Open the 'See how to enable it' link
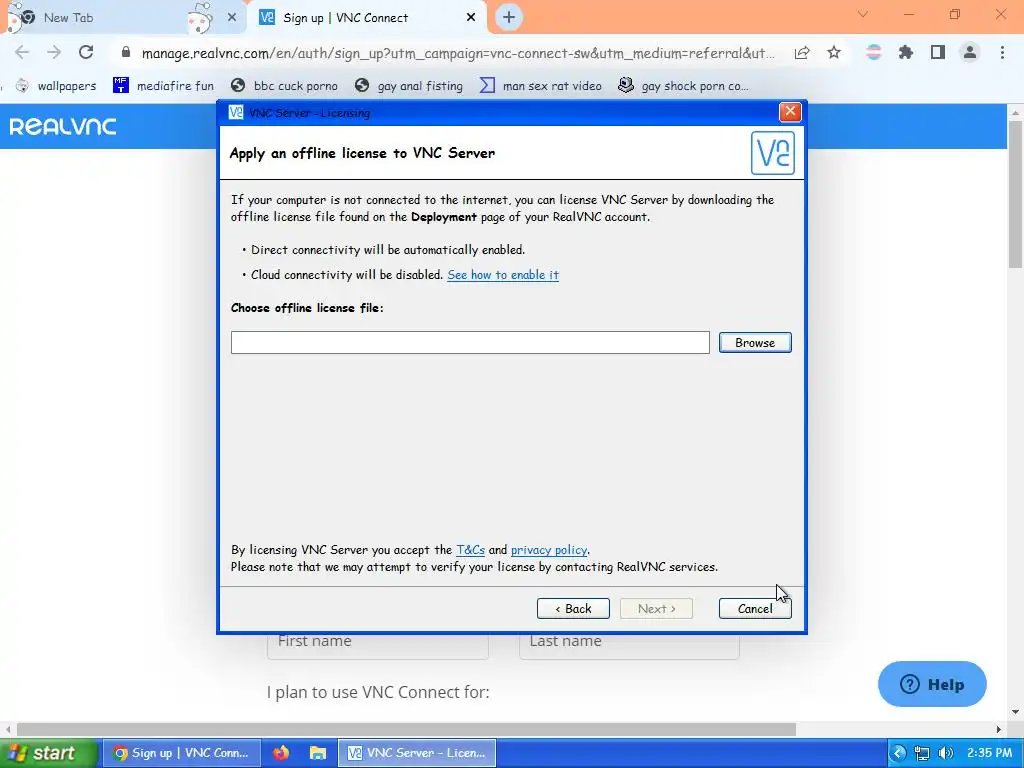The width and height of the screenshot is (1024, 768). [503, 275]
